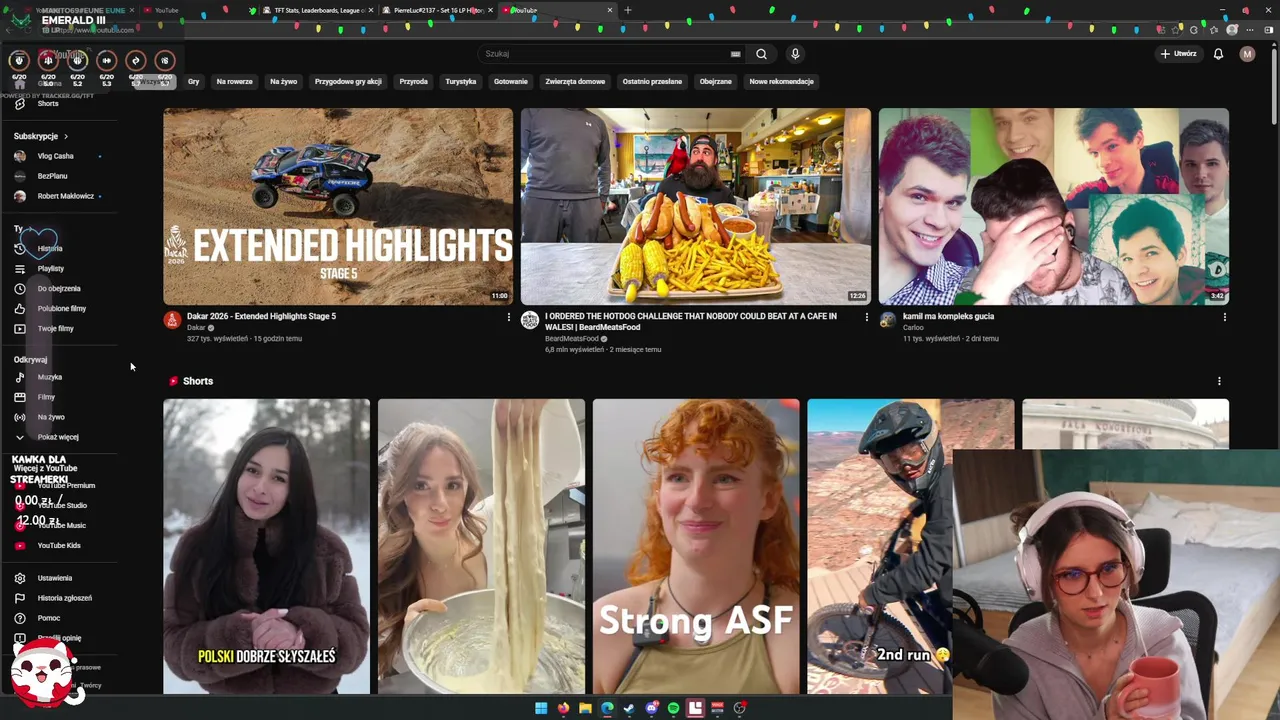Open Do obejrzenia watch later list
The image size is (1280, 720).
(58, 288)
